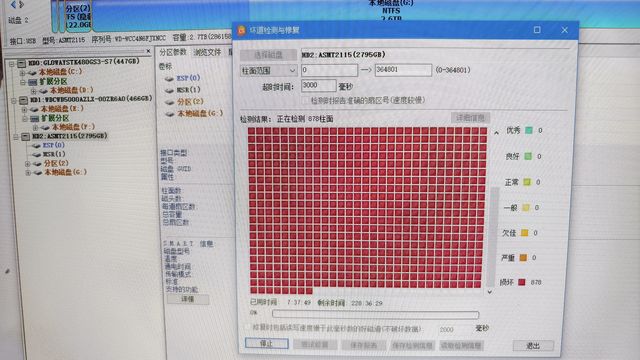Expand 本地磁盘(D:) in the tree
The image size is (640, 360).
tap(34, 91)
